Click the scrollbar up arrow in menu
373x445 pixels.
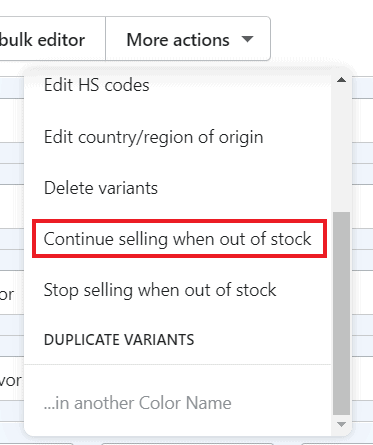click(341, 80)
